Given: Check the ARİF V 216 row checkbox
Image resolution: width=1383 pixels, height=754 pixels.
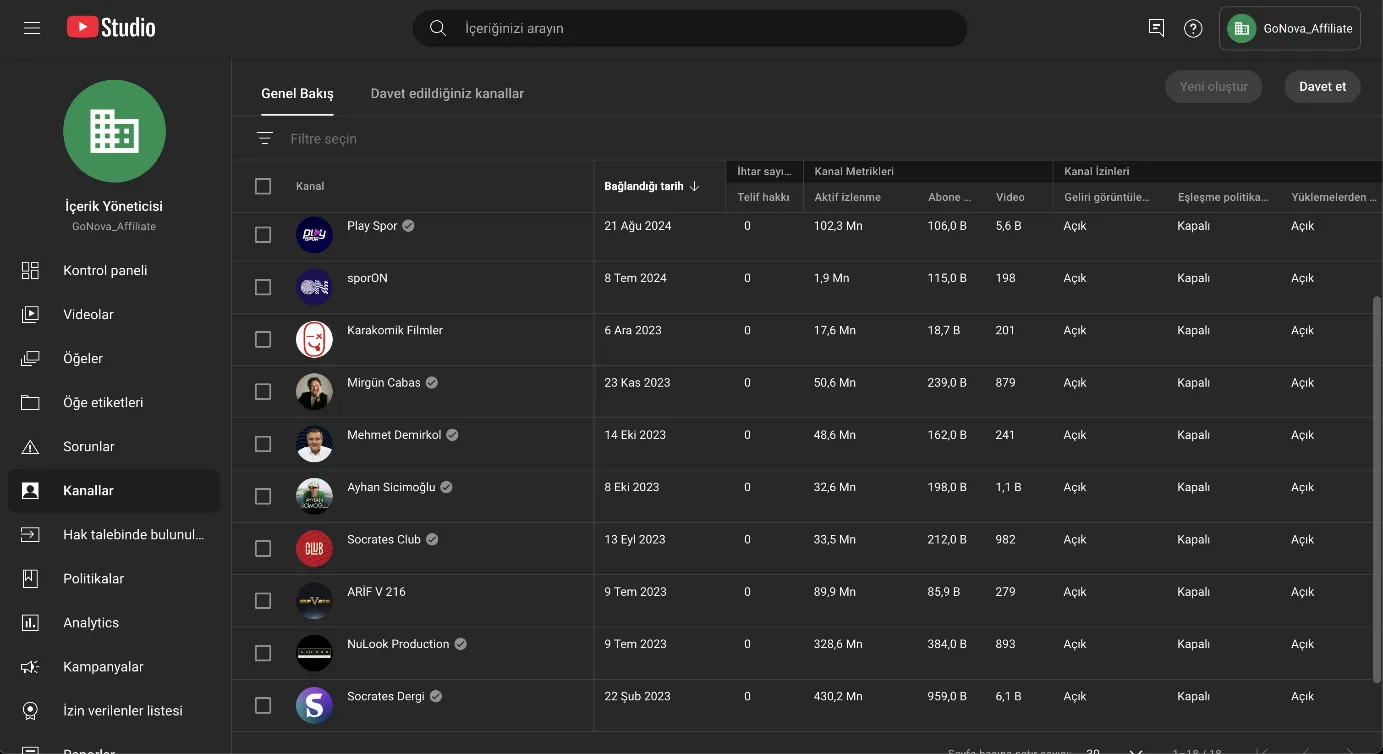Looking at the screenshot, I should pyautogui.click(x=263, y=601).
